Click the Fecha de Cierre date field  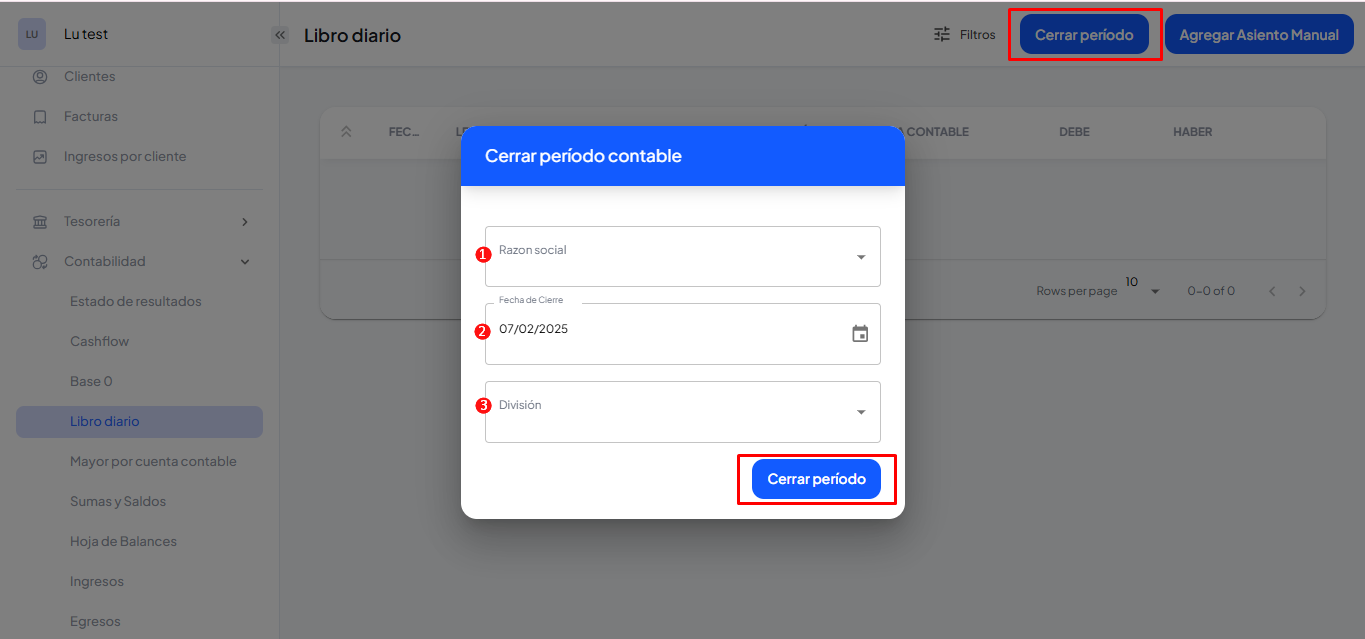click(660, 334)
